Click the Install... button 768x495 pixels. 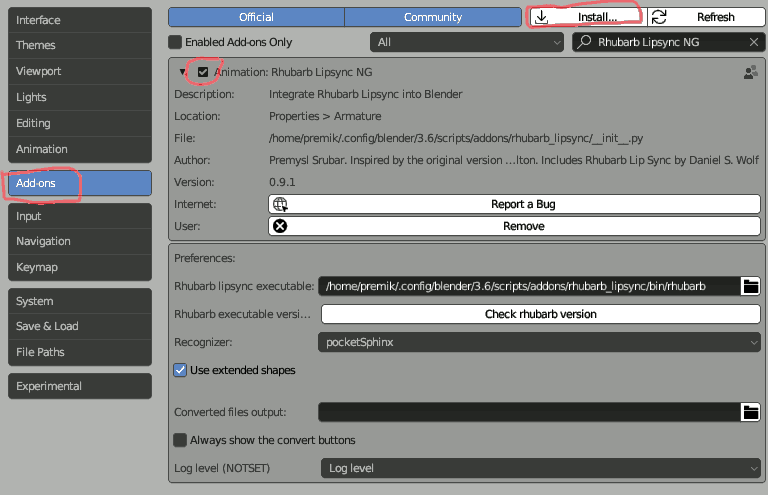[588, 17]
